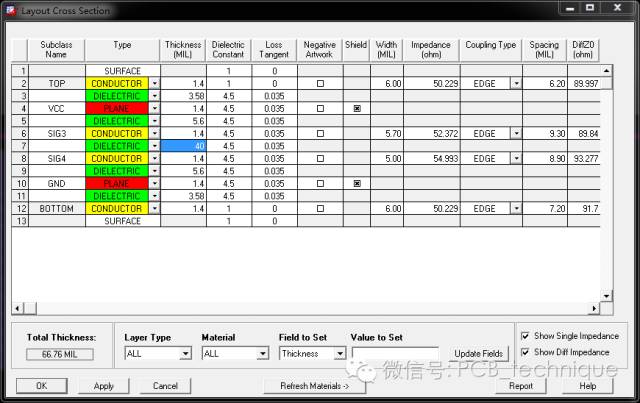Open the Field to Set dropdown
This screenshot has height=403, width=640.
click(340, 353)
